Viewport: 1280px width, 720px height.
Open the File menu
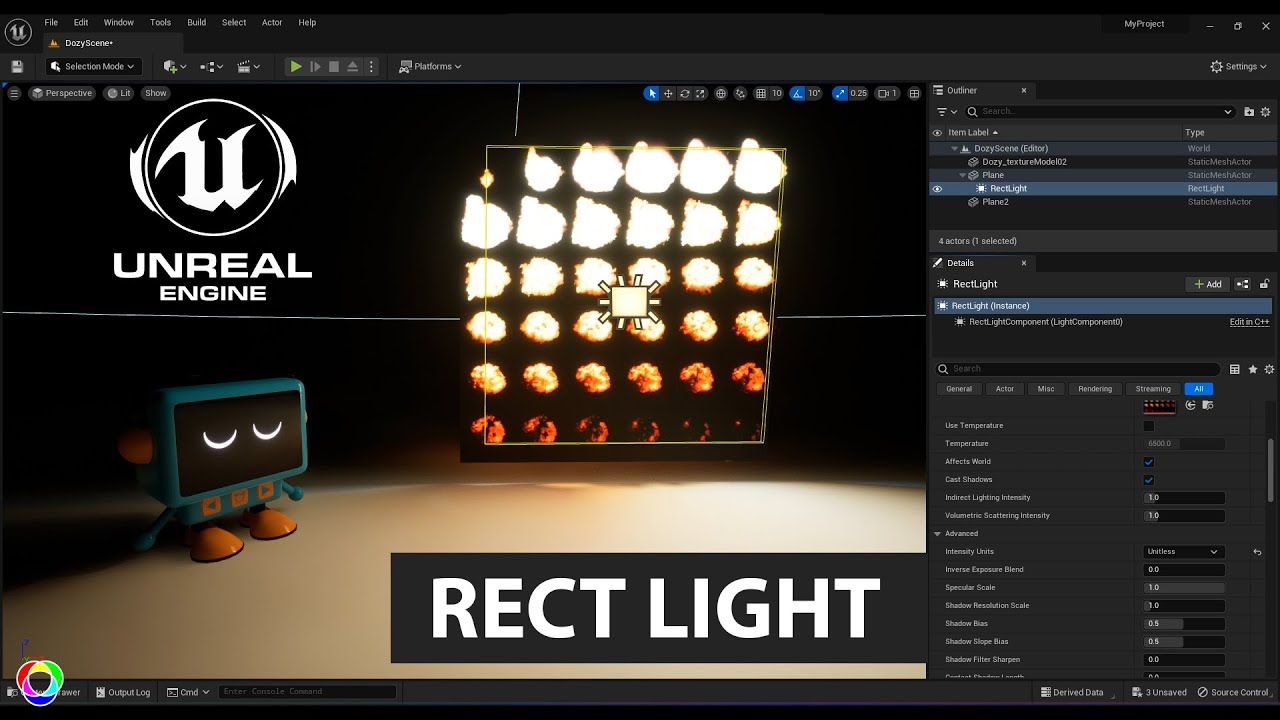click(x=51, y=22)
